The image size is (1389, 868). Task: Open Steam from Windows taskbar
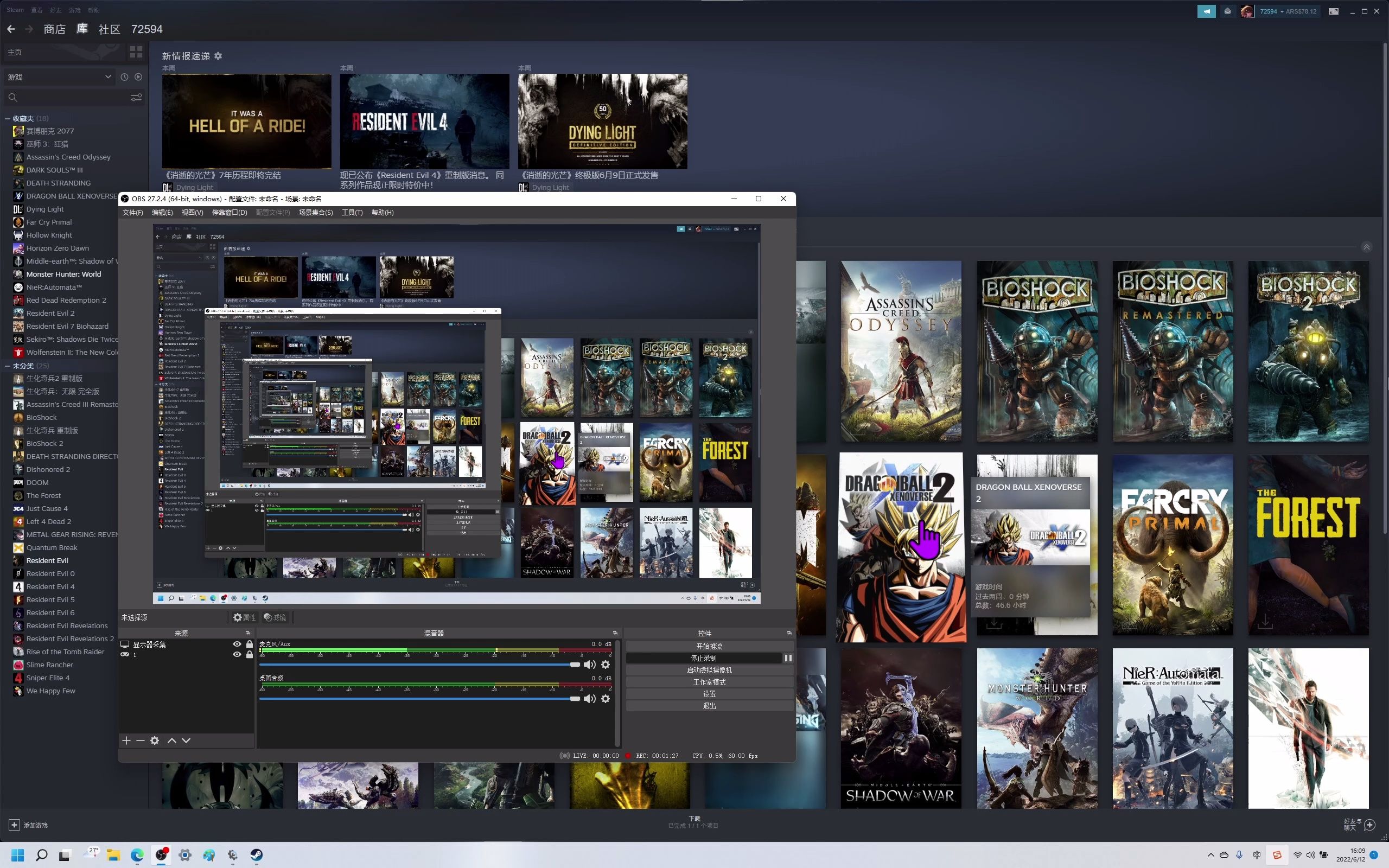[x=257, y=855]
